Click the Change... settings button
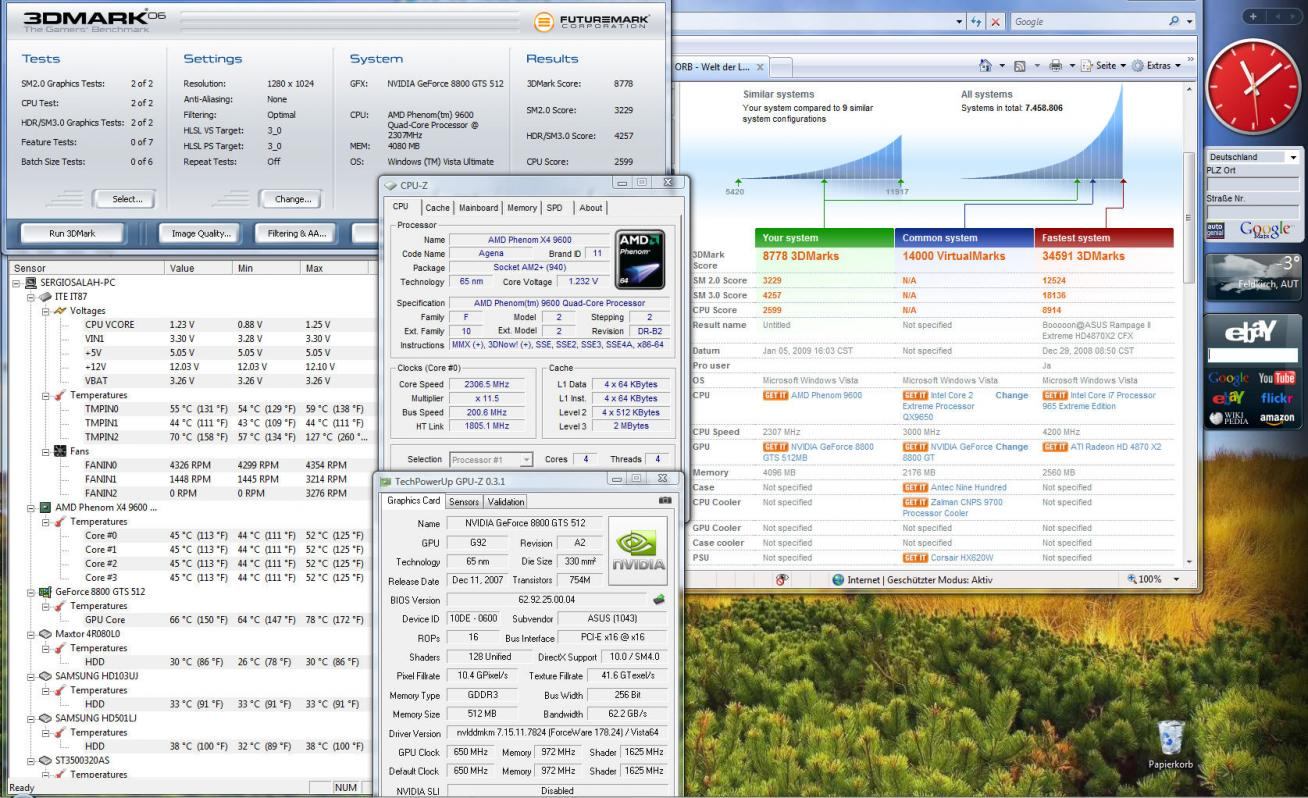The width and height of the screenshot is (1308, 798). 292,199
